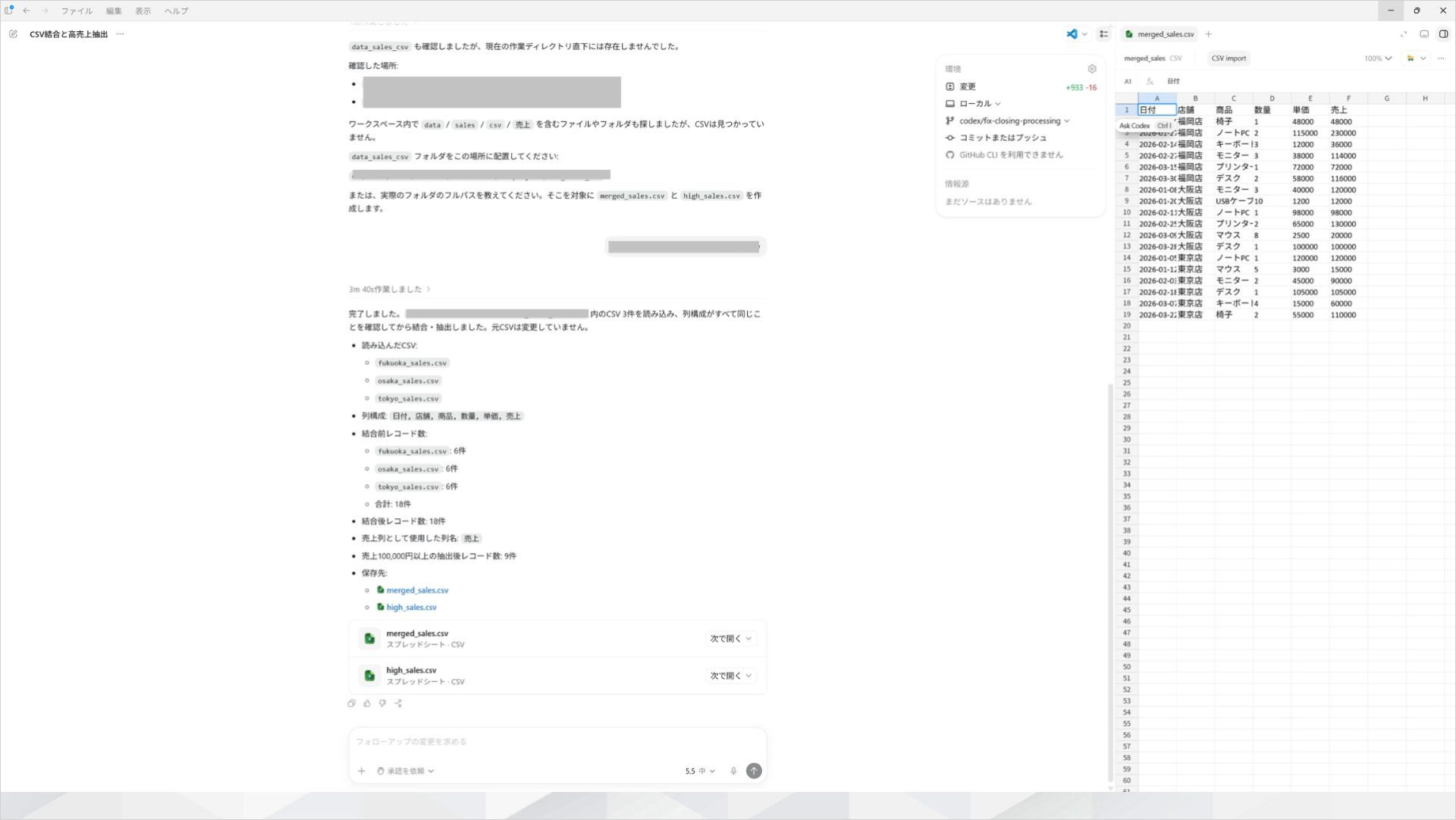Select the USBケーブル cell
Image resolution: width=1456 pixels, height=820 pixels.
pyautogui.click(x=1234, y=201)
